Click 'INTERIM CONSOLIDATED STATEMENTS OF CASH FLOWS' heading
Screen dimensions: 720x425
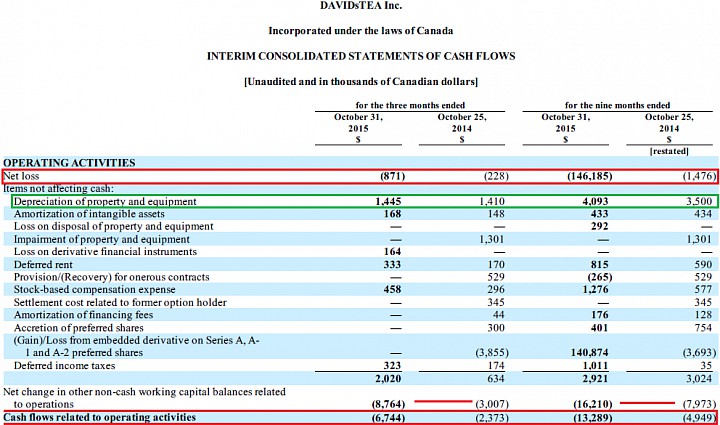click(361, 56)
